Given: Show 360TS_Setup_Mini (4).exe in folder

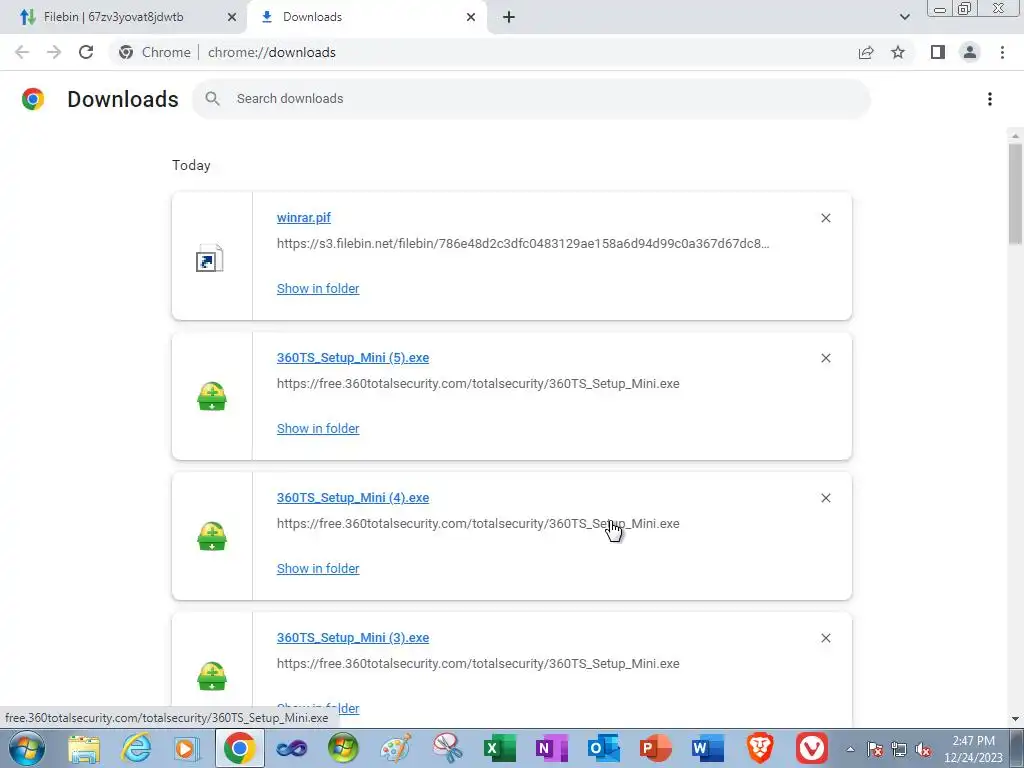Looking at the screenshot, I should pyautogui.click(x=318, y=568).
